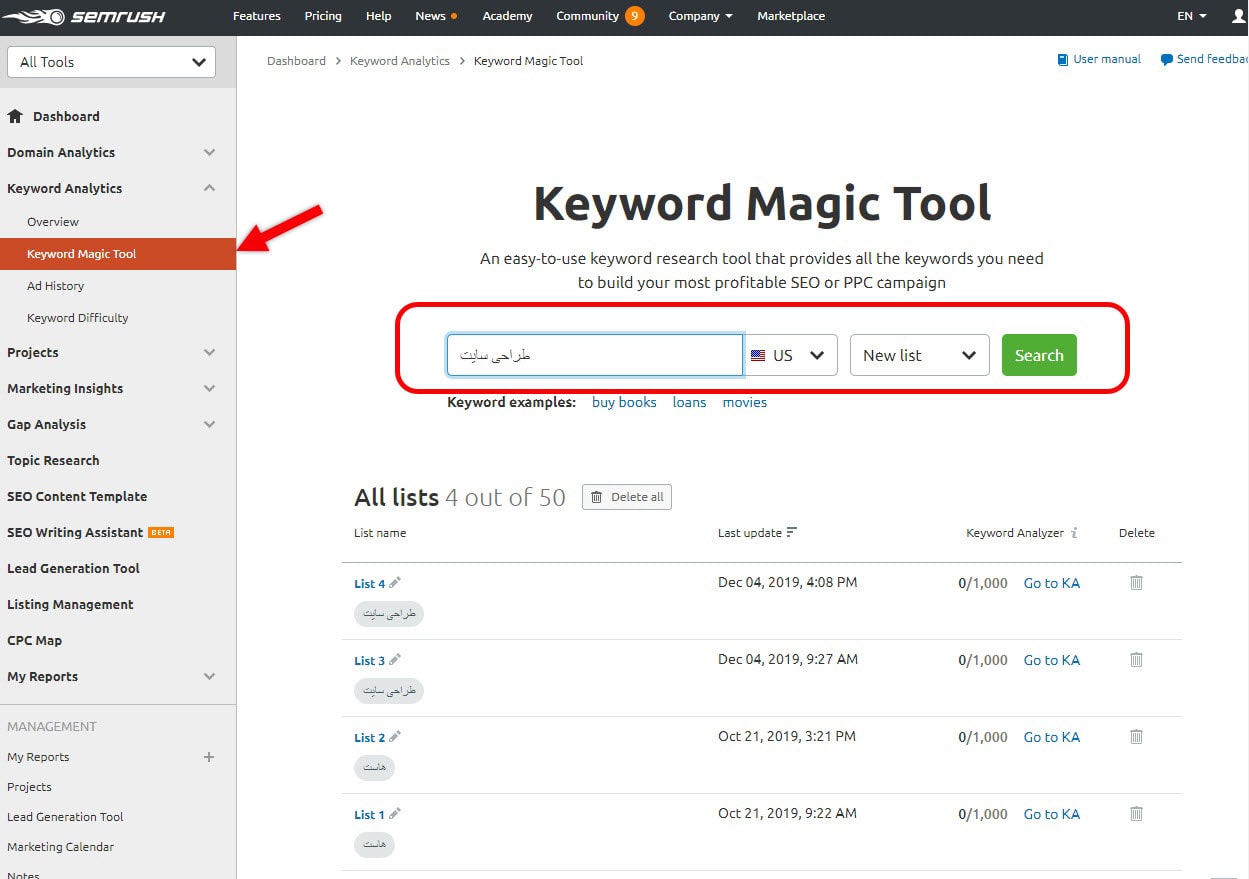This screenshot has width=1249, height=879.
Task: Click the User manual book icon
Action: click(1062, 59)
